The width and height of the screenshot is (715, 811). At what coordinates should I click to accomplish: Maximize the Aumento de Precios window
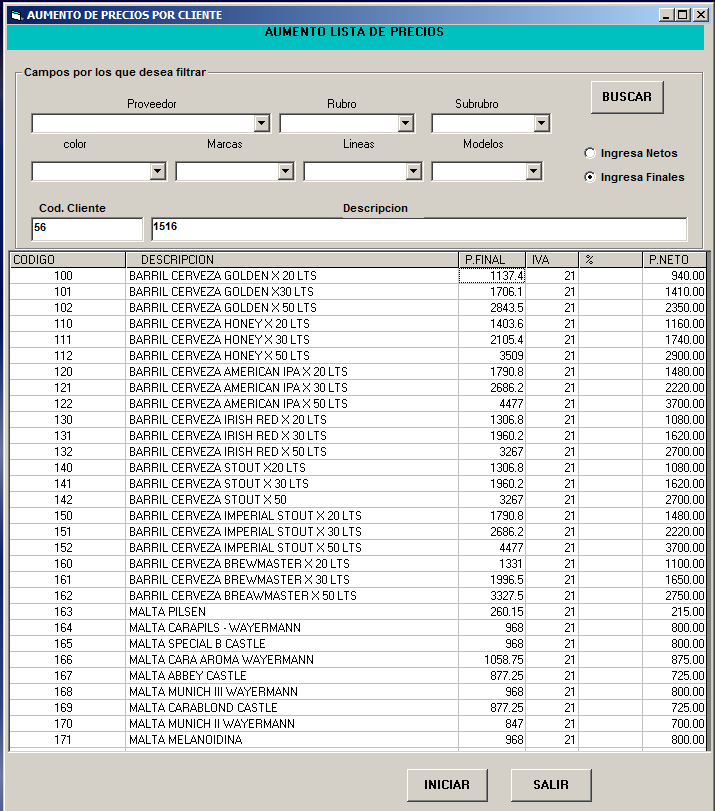tap(683, 15)
